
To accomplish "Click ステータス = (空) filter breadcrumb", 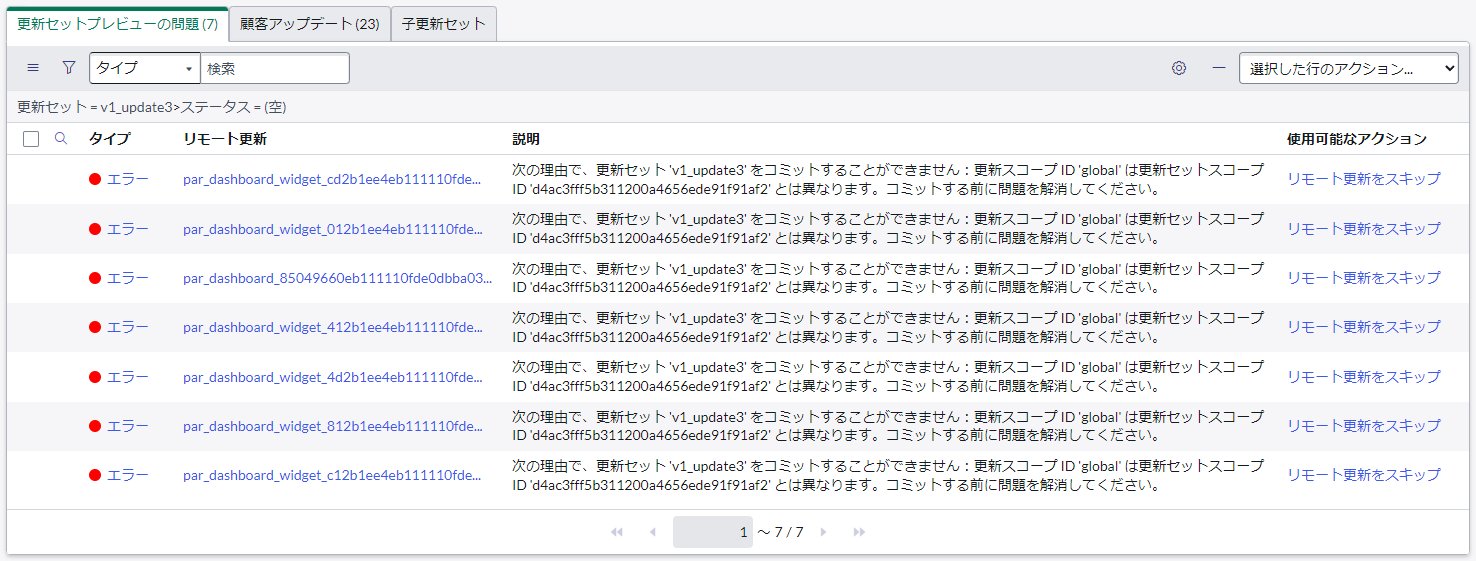I will pyautogui.click(x=233, y=107).
